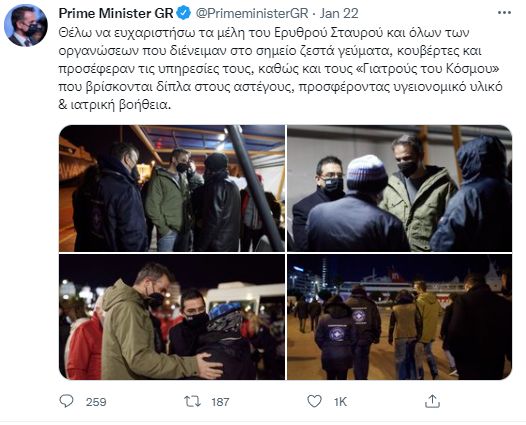
Task: Click the retweet arrows icon
Action: (192, 401)
